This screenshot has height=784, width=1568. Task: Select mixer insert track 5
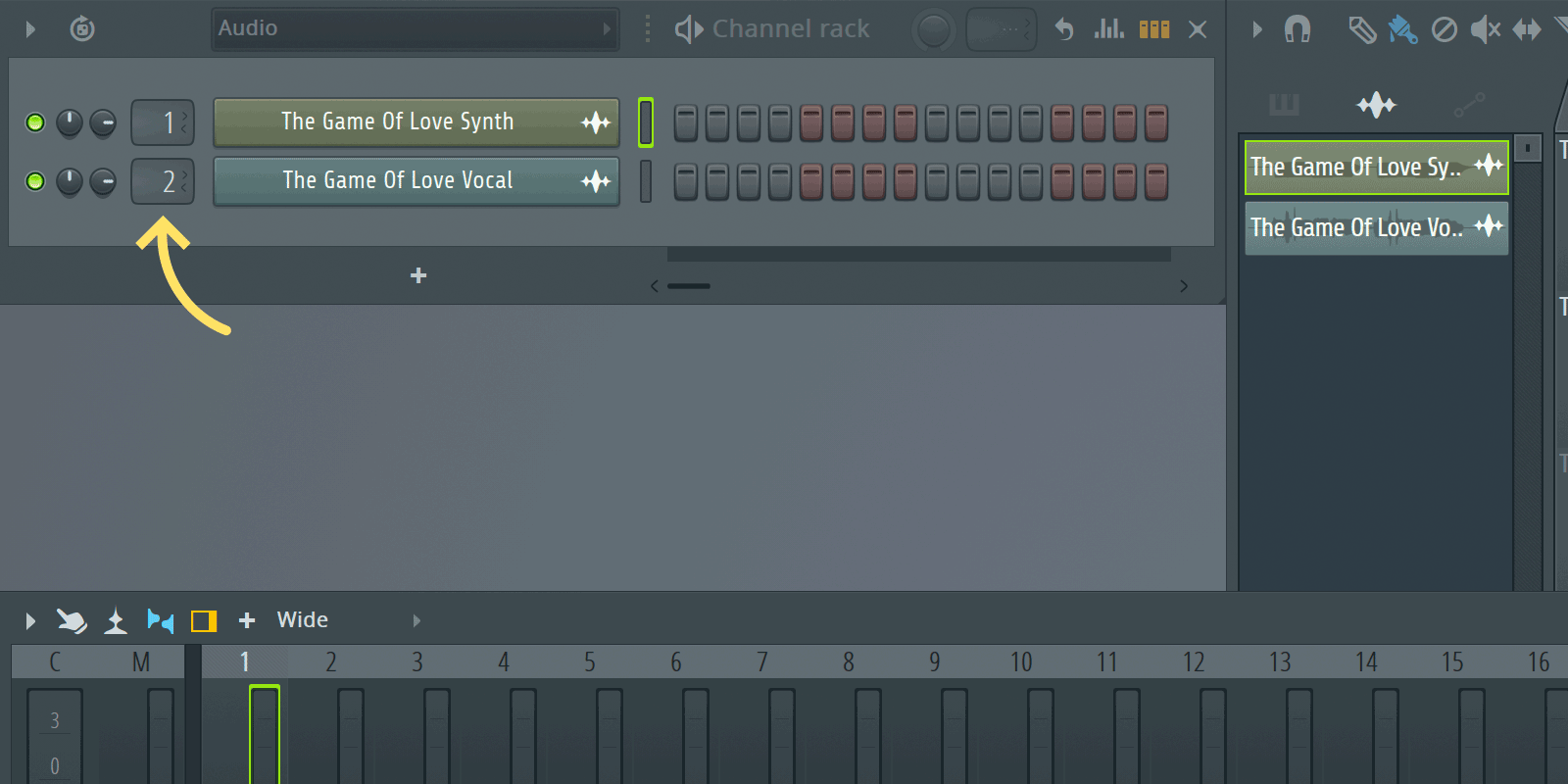(x=590, y=662)
